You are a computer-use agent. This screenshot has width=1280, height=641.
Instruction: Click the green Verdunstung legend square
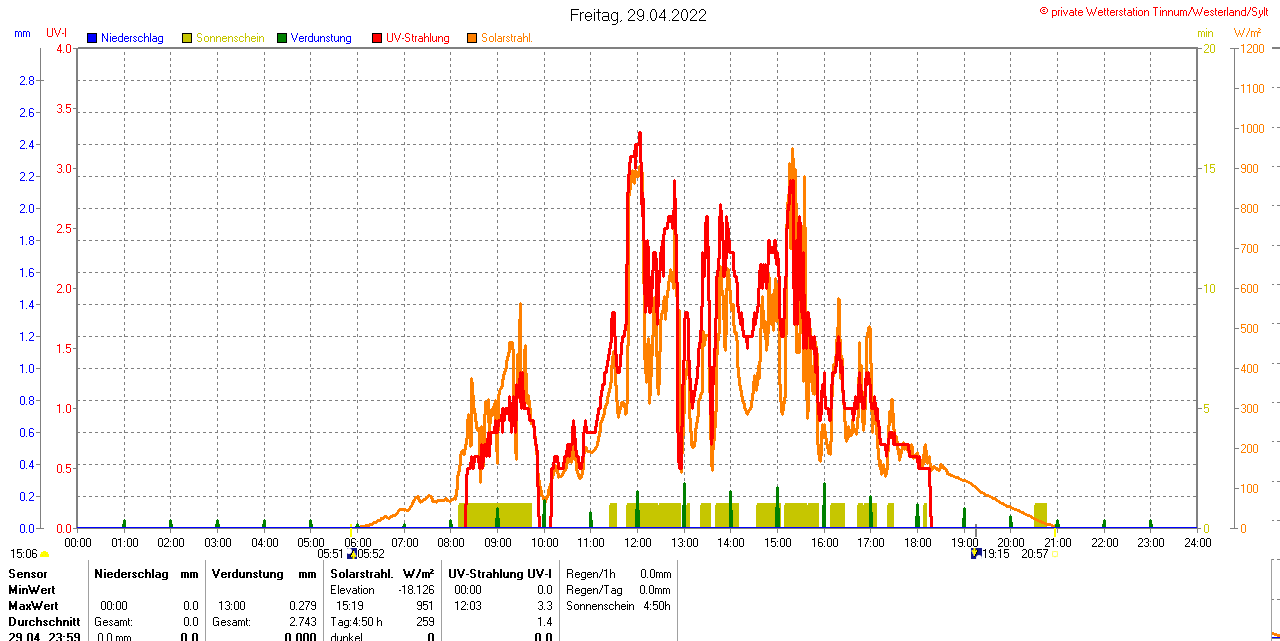(282, 38)
